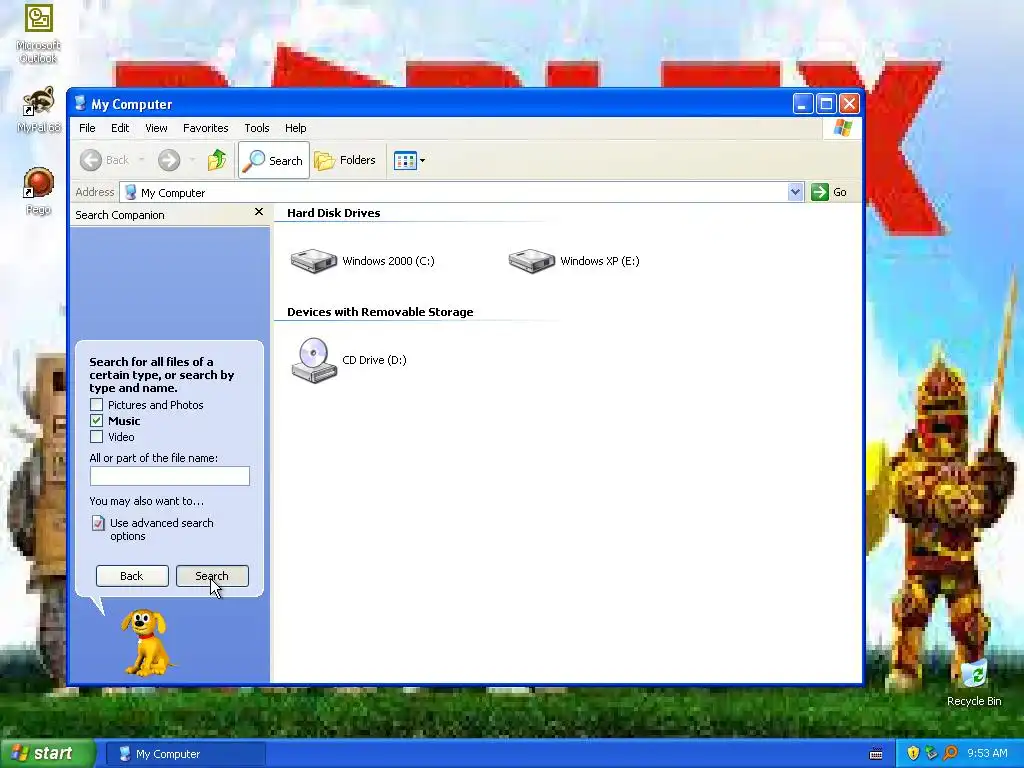The image size is (1024, 768).
Task: Click Use advanced search options link
Action: [161, 530]
